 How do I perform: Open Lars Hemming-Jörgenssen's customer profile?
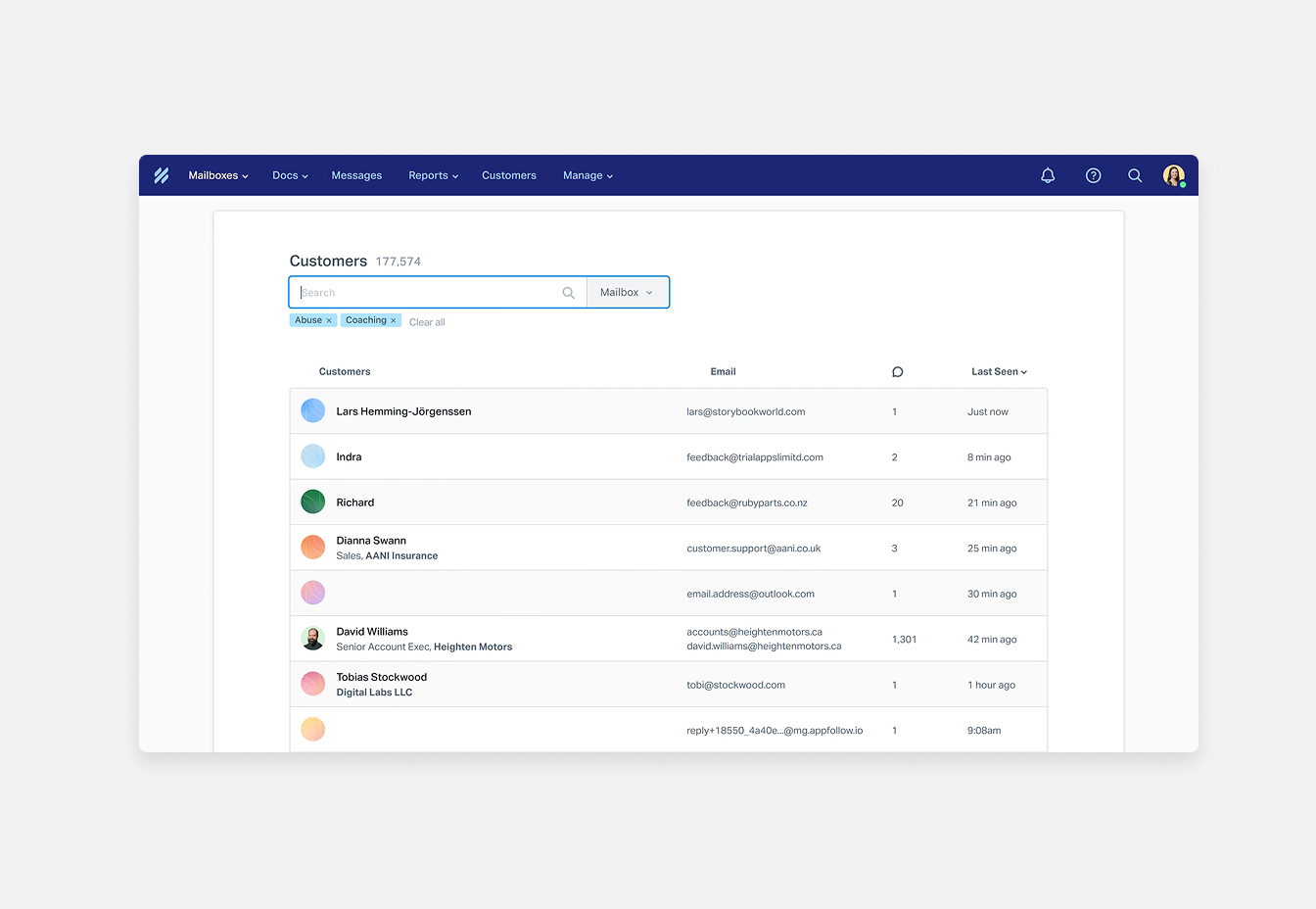pyautogui.click(x=403, y=411)
